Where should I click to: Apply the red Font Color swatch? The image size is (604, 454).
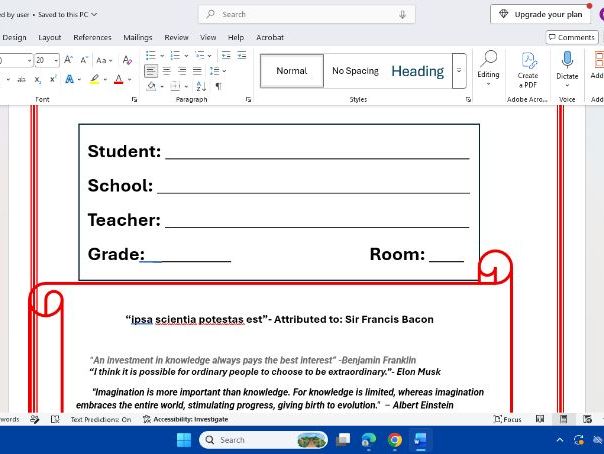[119, 79]
